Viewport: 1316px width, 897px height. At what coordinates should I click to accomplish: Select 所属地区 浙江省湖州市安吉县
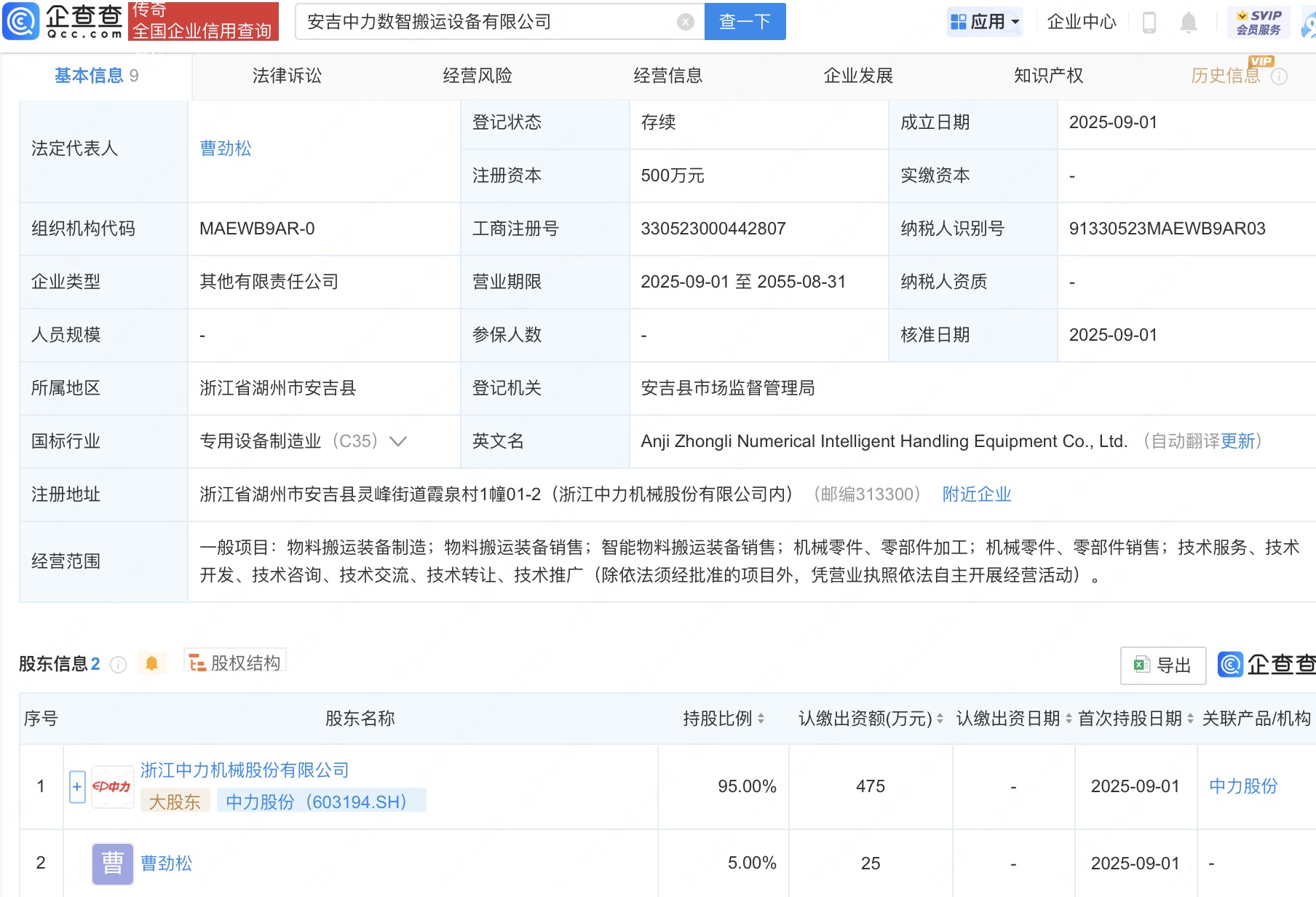tap(278, 388)
